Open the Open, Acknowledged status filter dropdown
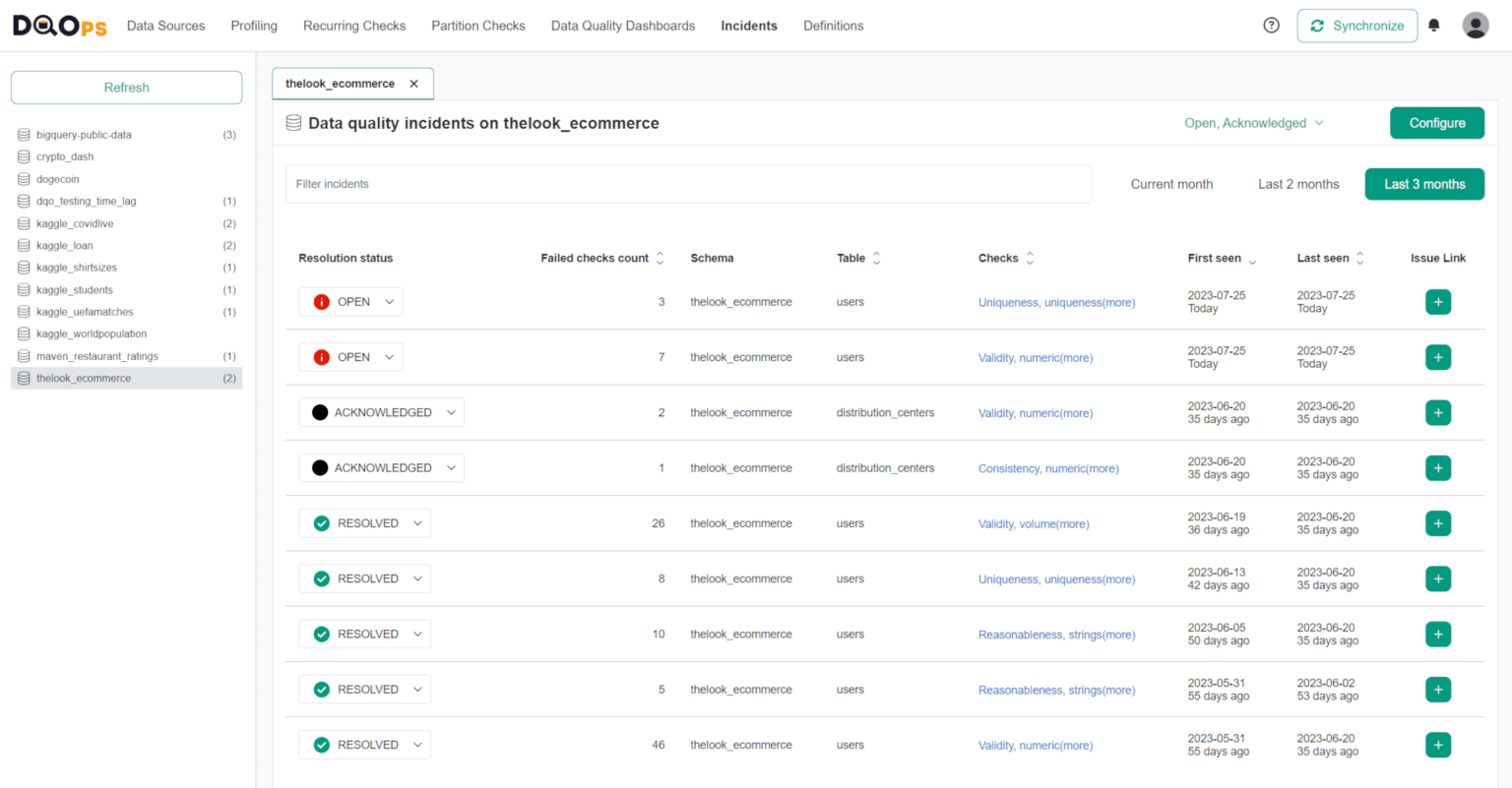The image size is (1512, 788). coord(1254,123)
